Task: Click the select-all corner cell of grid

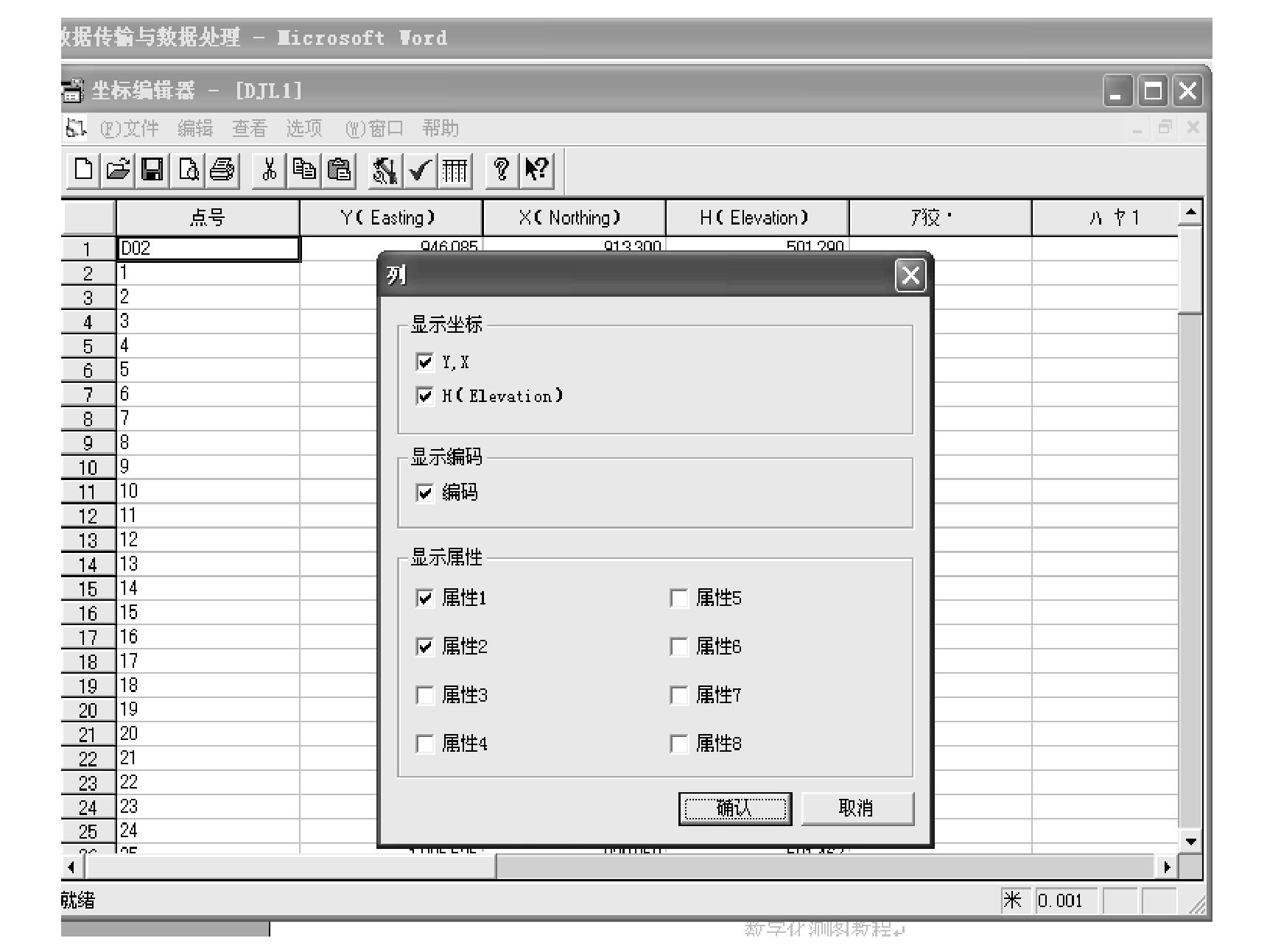Action: (88, 217)
